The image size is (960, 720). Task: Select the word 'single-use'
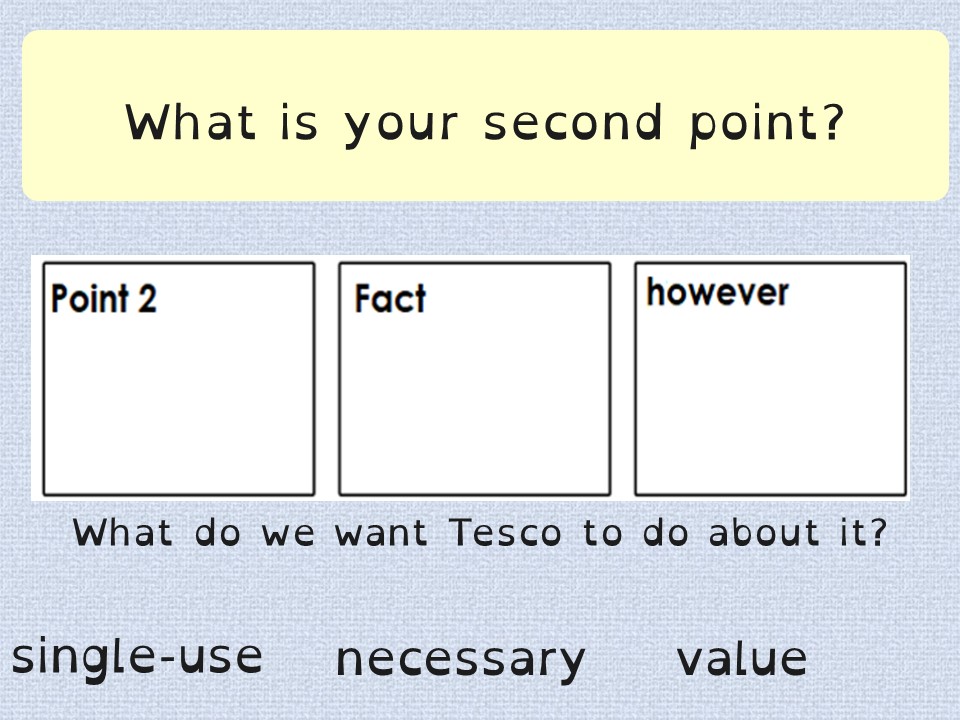click(x=137, y=658)
